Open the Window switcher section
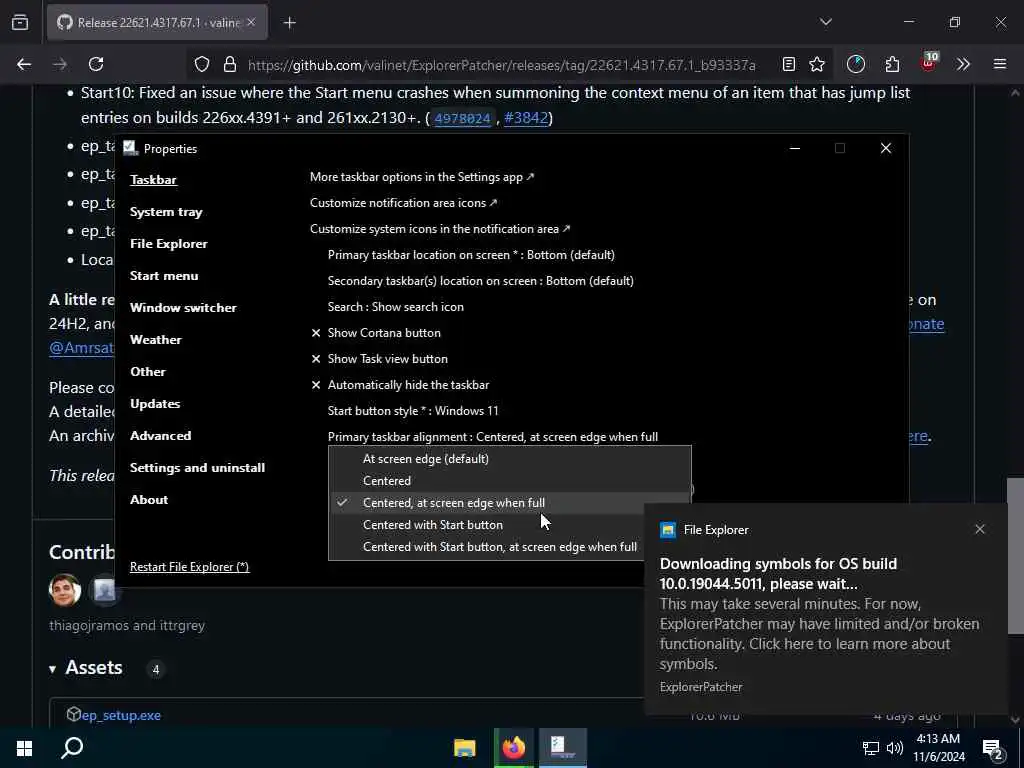 (183, 308)
